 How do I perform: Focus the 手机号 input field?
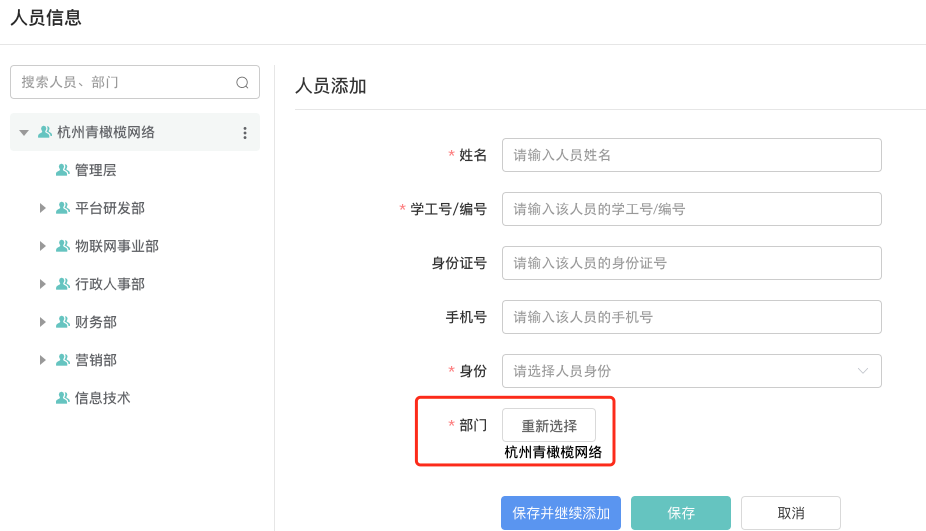point(692,317)
